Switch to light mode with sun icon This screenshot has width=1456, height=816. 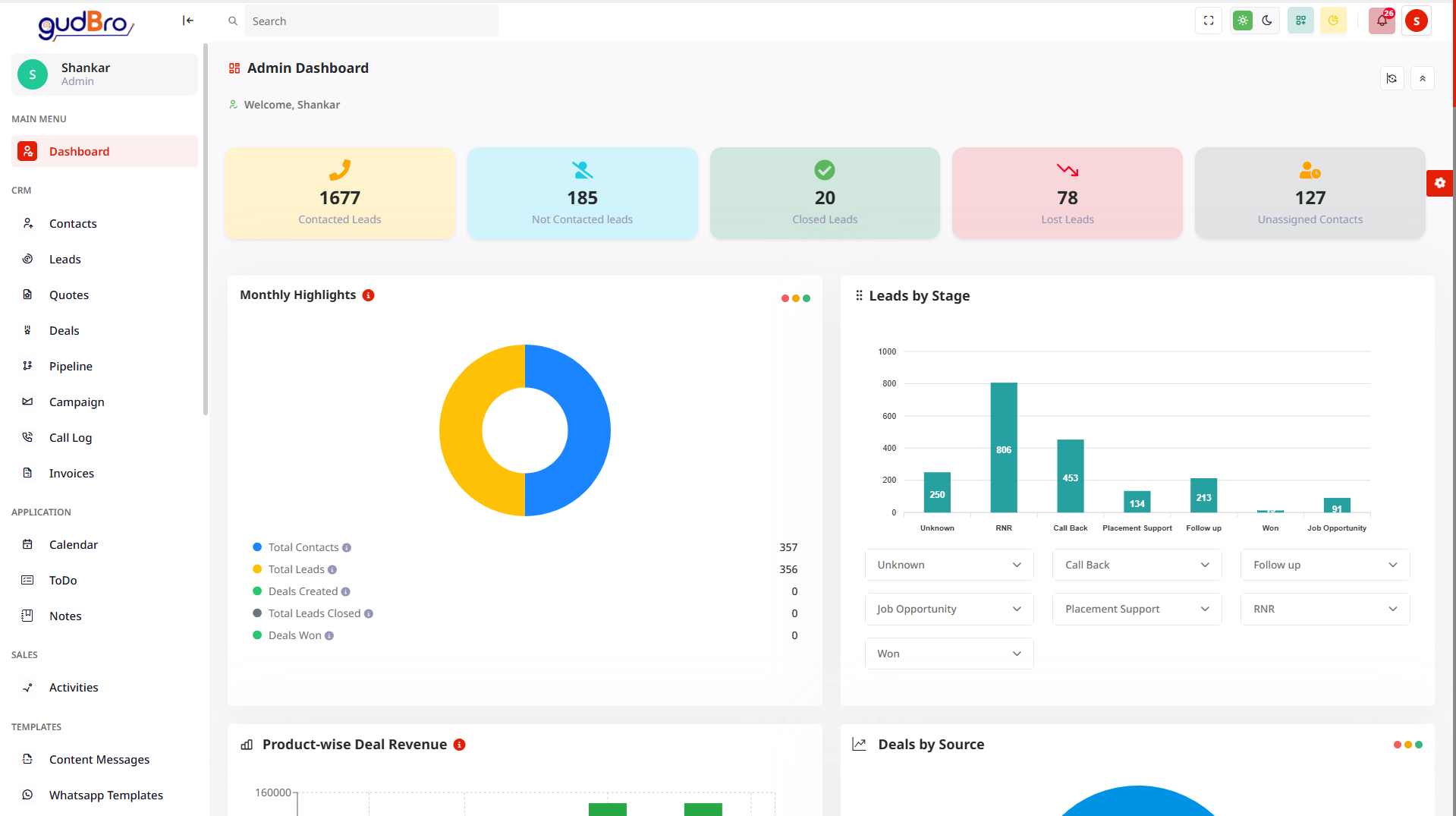coord(1243,20)
